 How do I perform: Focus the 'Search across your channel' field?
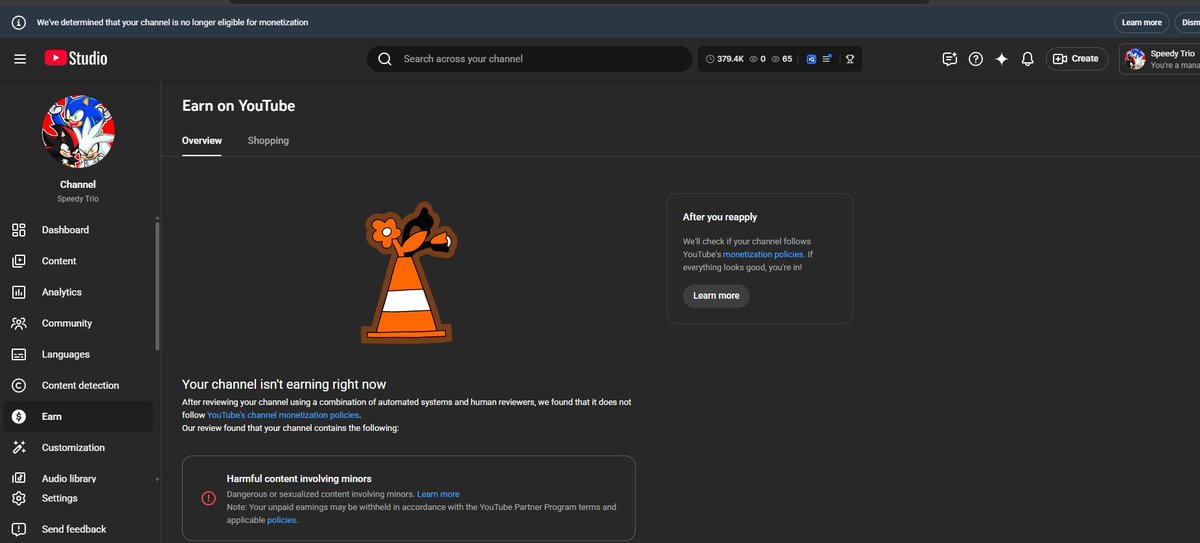click(530, 59)
